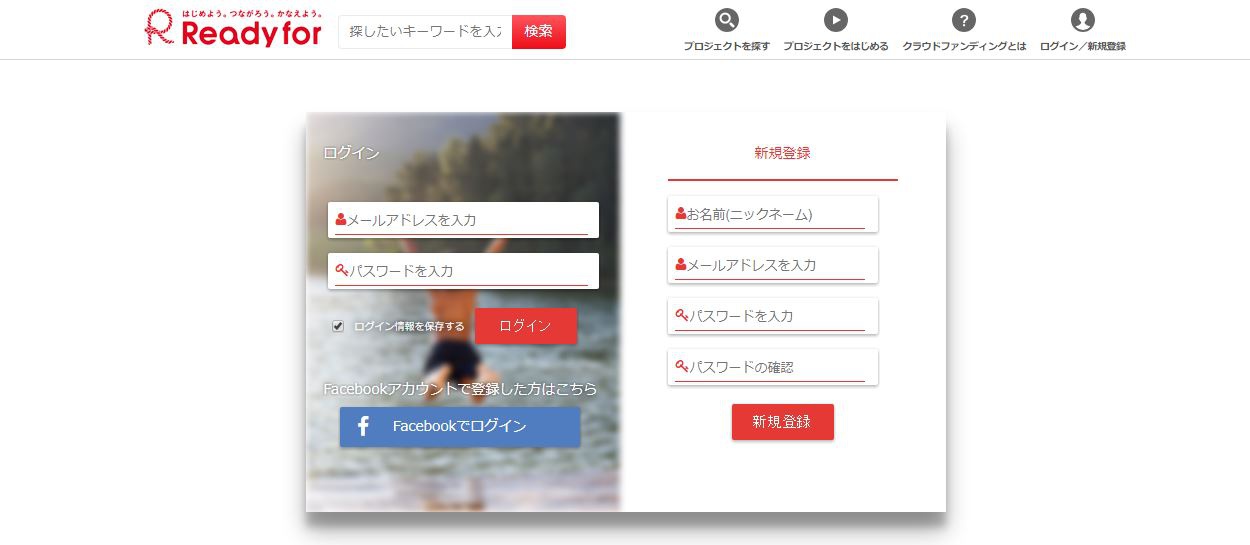Open the magnifier search projects icon
Viewport: 1250px width, 545px height.
pos(727,20)
